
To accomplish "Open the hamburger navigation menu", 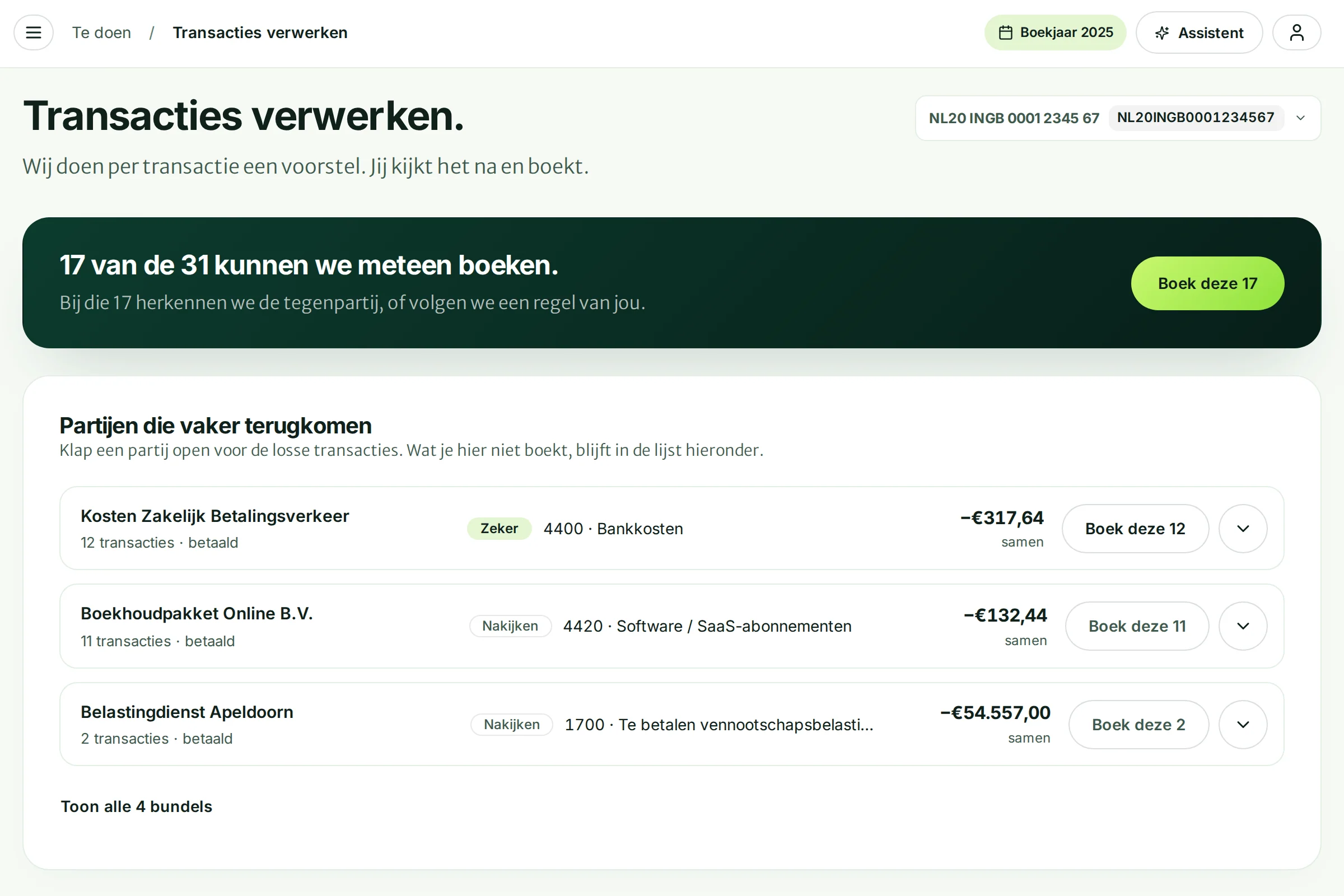I will coord(34,32).
